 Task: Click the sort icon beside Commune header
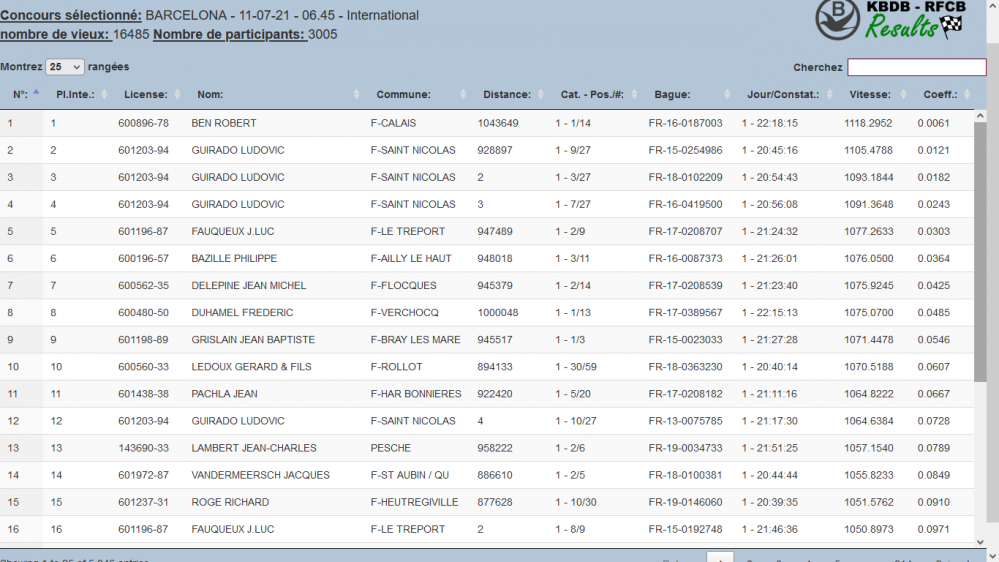pos(463,95)
